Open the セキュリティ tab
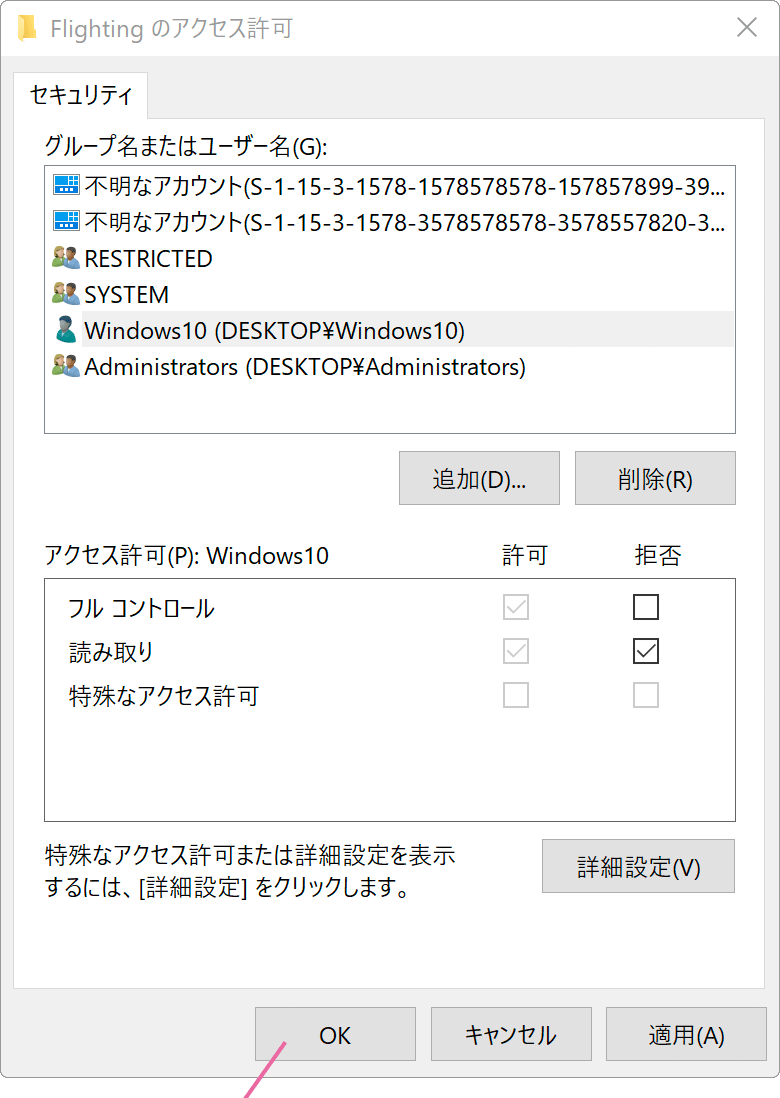 (81, 95)
